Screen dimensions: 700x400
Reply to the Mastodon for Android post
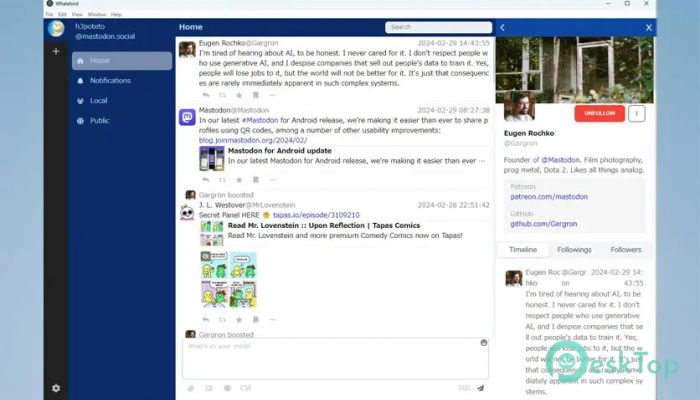[x=205, y=180]
